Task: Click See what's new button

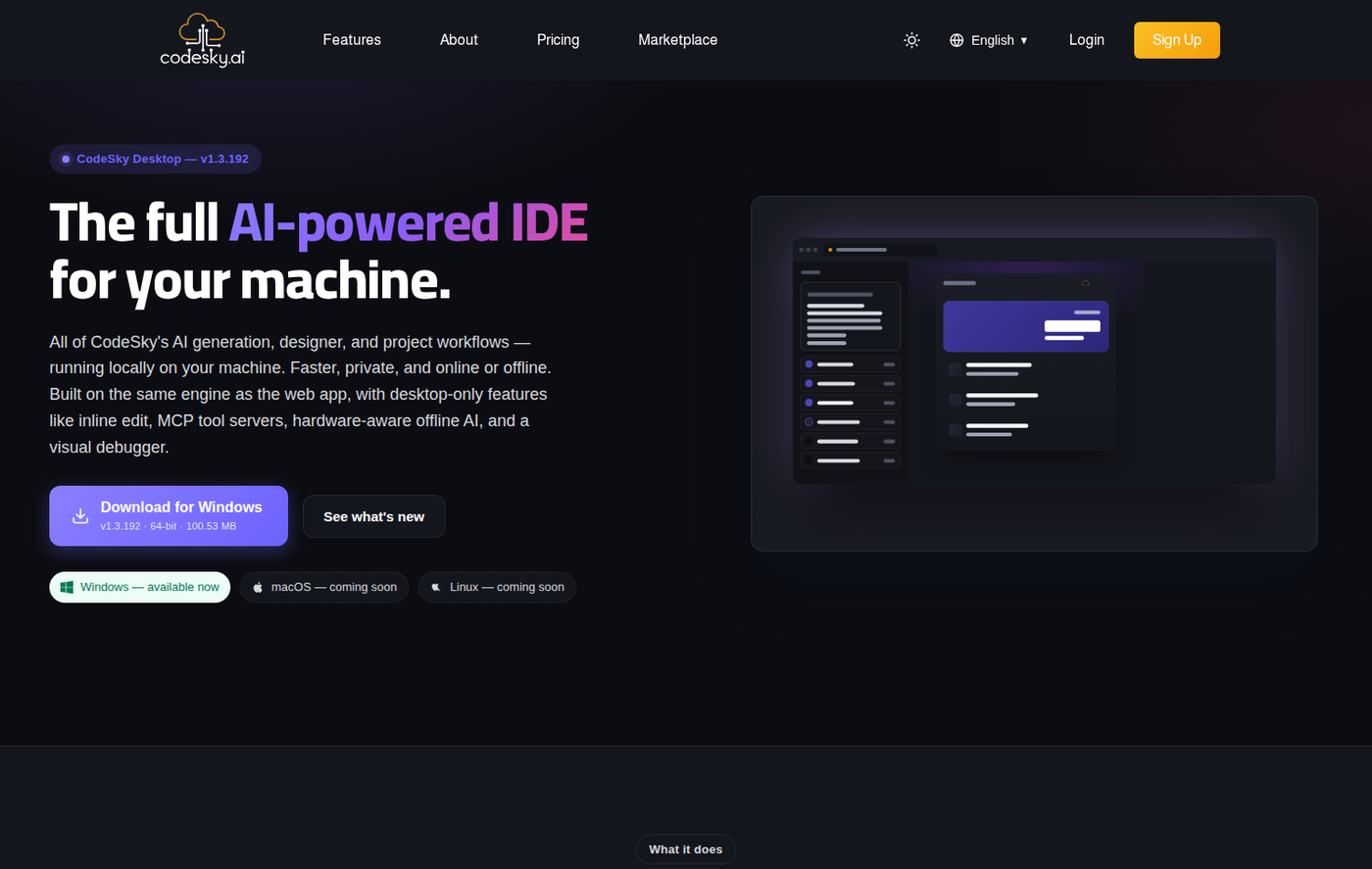Action: [x=374, y=516]
